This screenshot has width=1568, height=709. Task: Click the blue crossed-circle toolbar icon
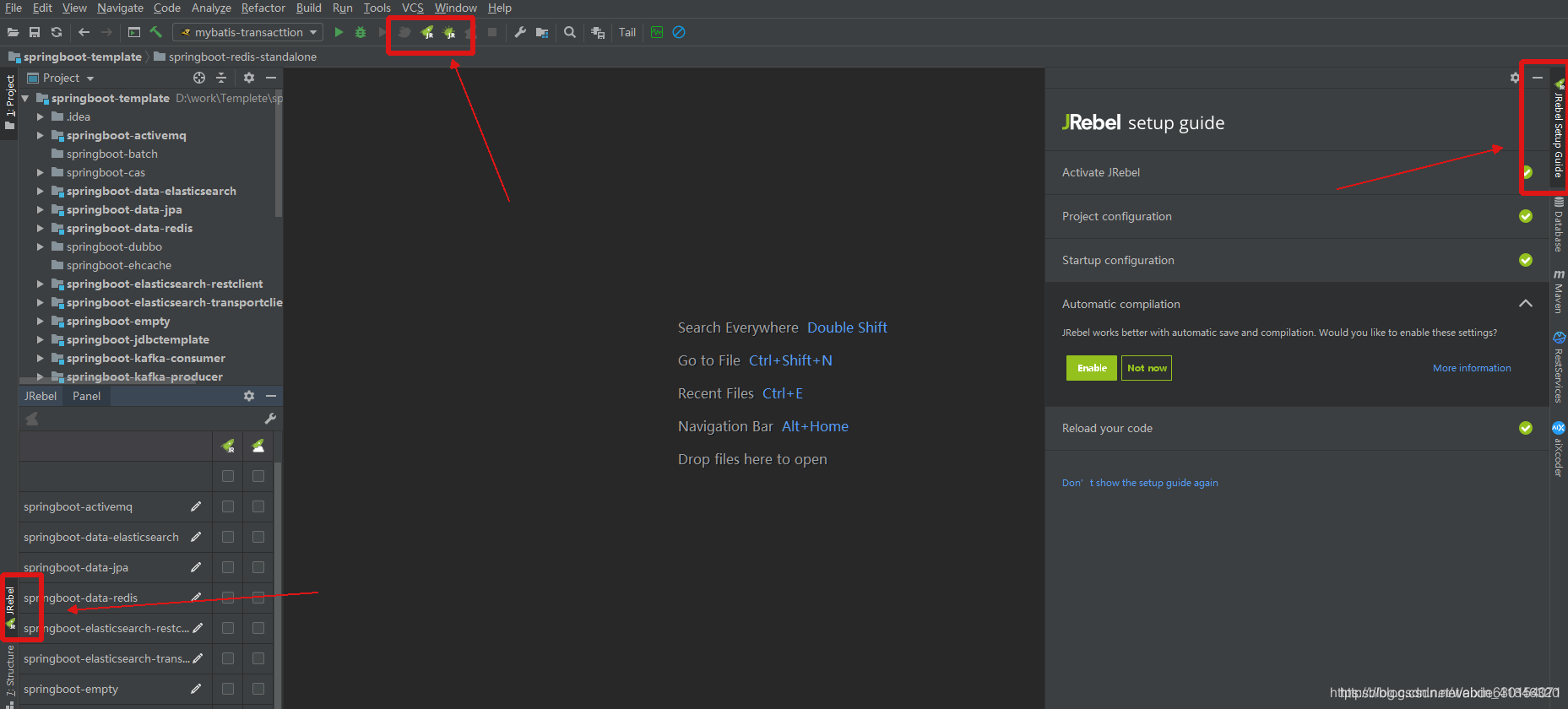click(x=679, y=32)
